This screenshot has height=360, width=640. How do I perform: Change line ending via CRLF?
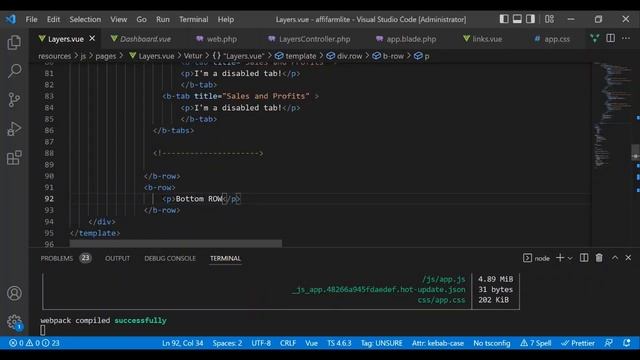point(288,343)
